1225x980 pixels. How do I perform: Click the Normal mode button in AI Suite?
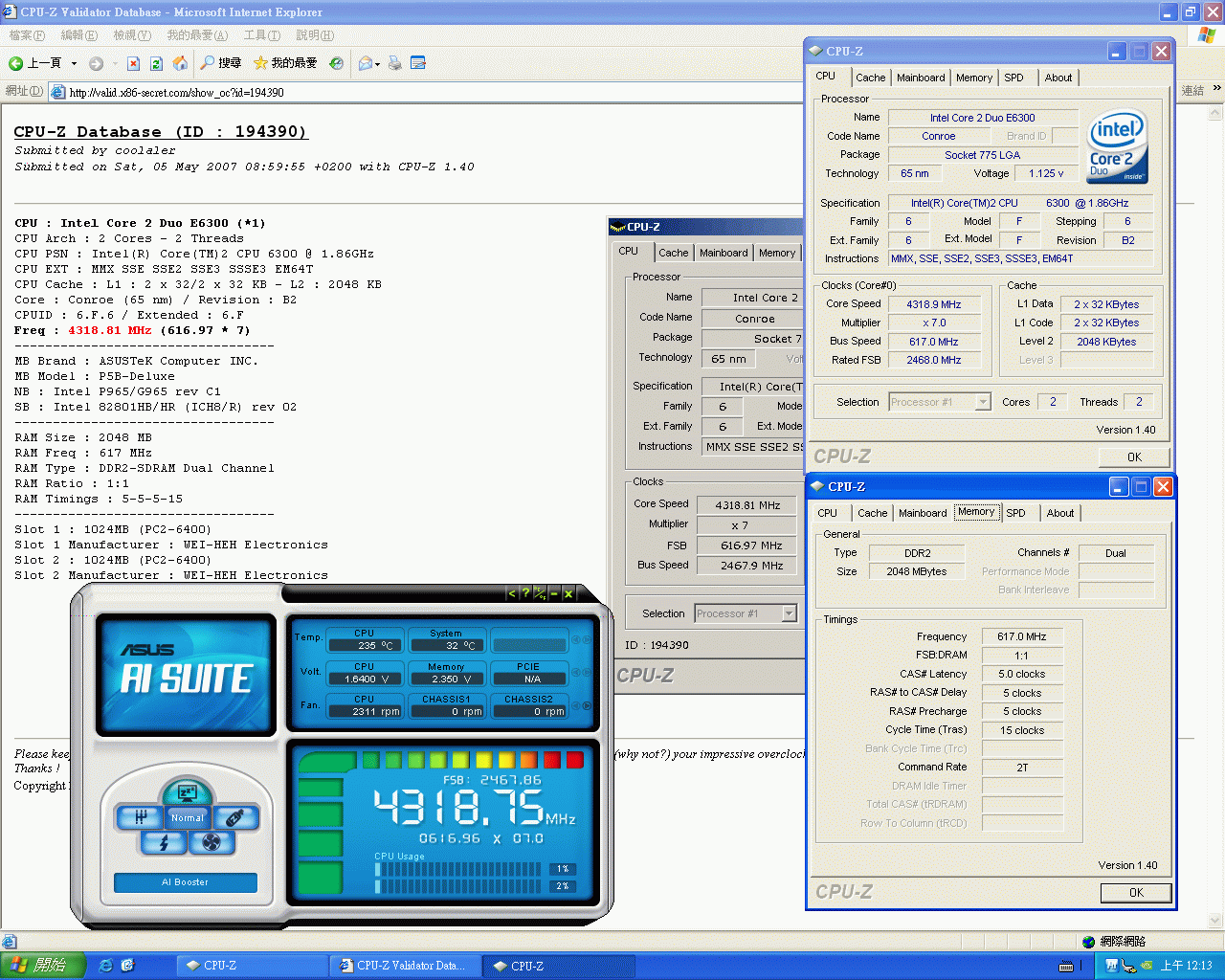click(188, 817)
